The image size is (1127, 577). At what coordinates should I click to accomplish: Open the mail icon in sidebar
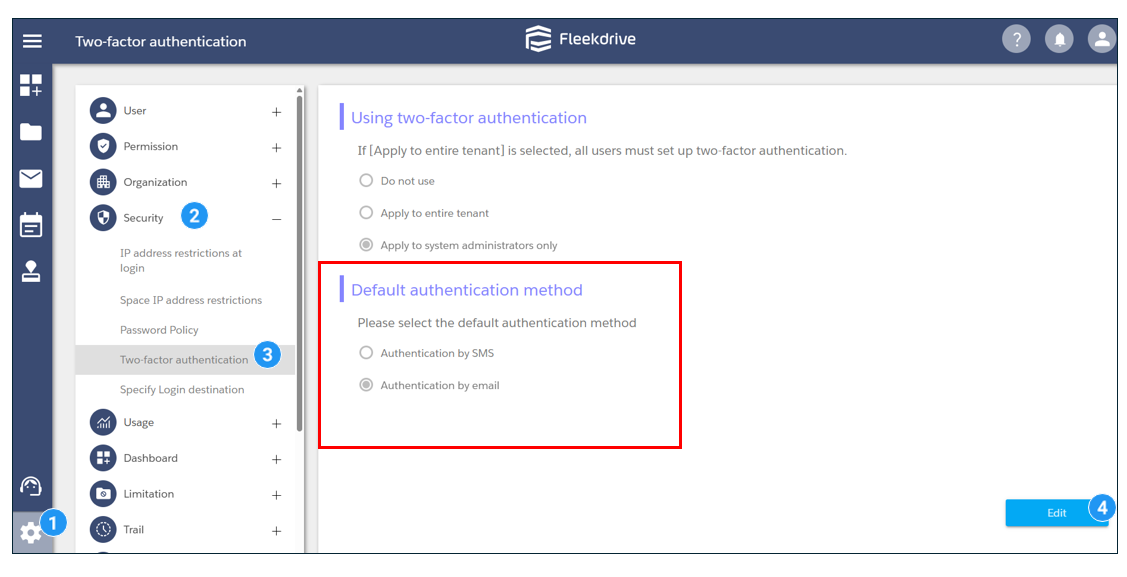(31, 179)
